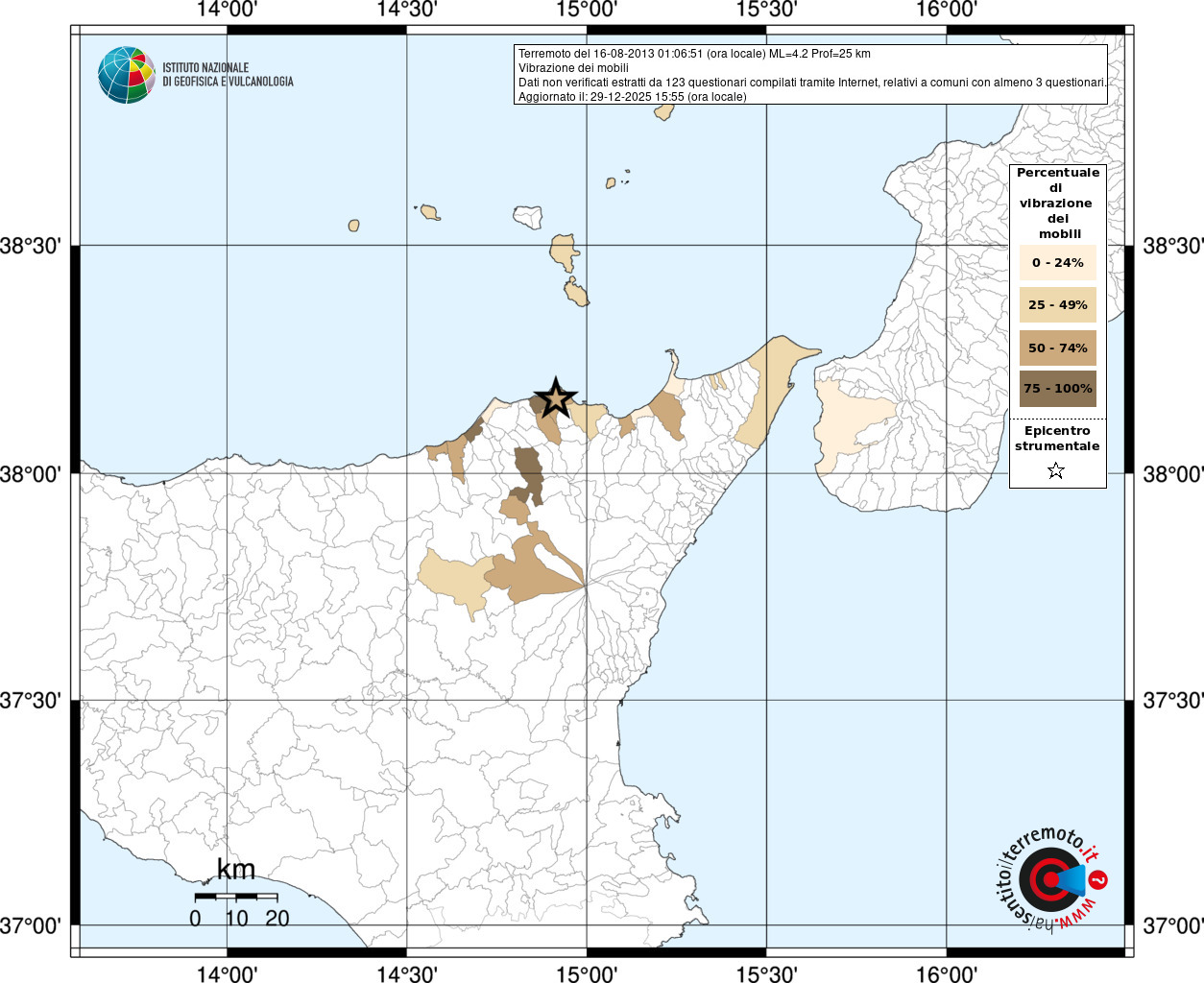
Task: Click the bottom 14°00' longitude label
Action: click(x=227, y=973)
